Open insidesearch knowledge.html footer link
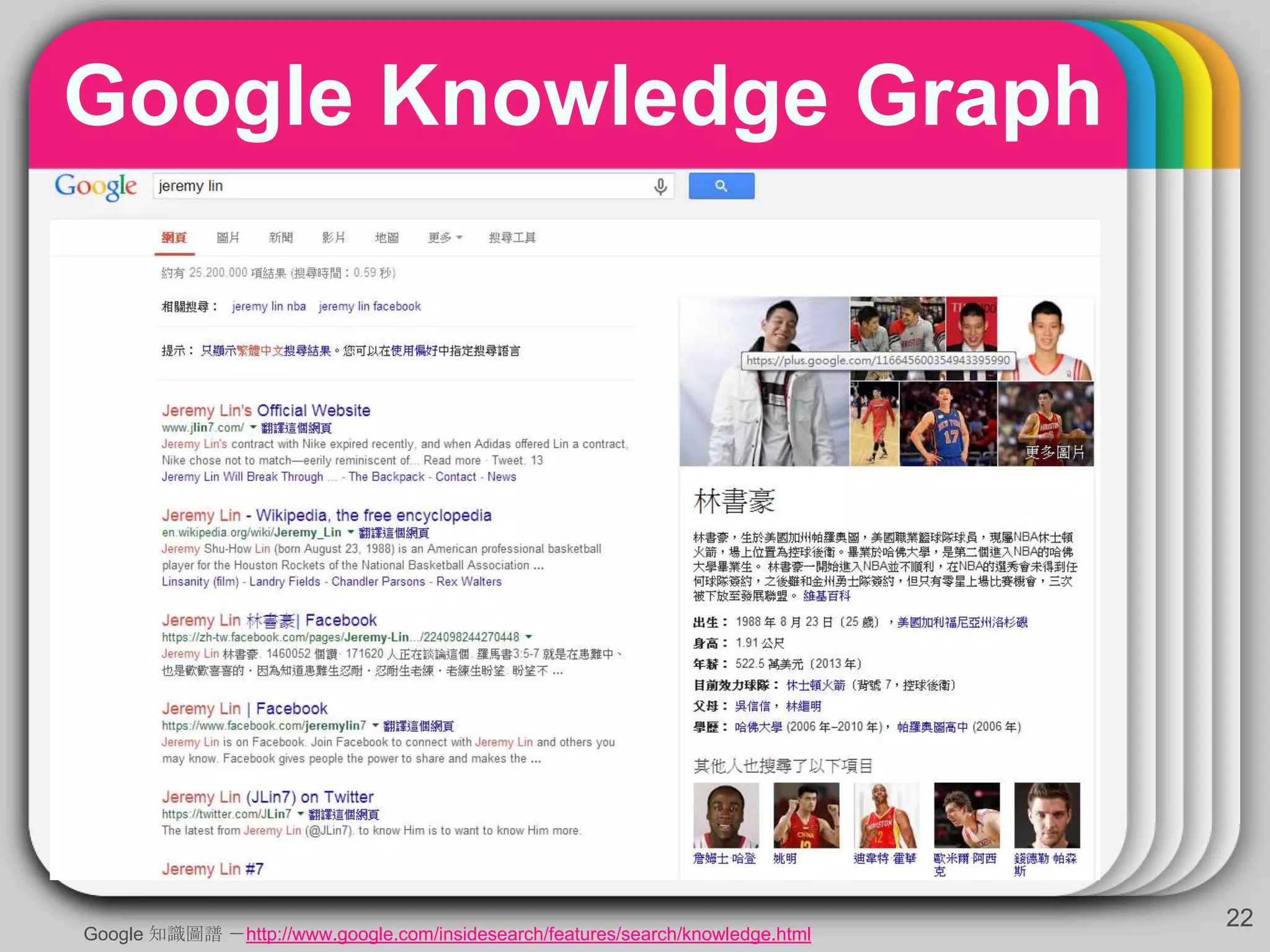 point(528,934)
